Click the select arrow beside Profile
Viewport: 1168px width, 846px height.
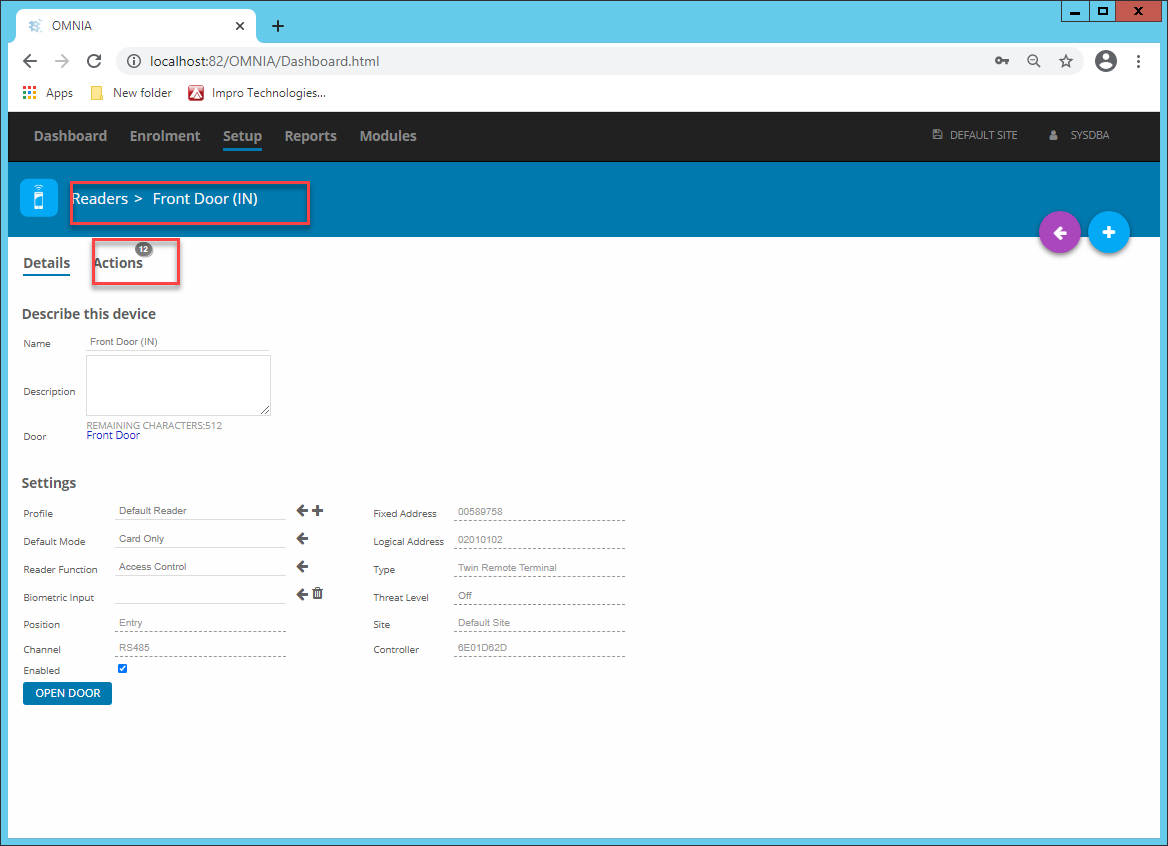(302, 511)
